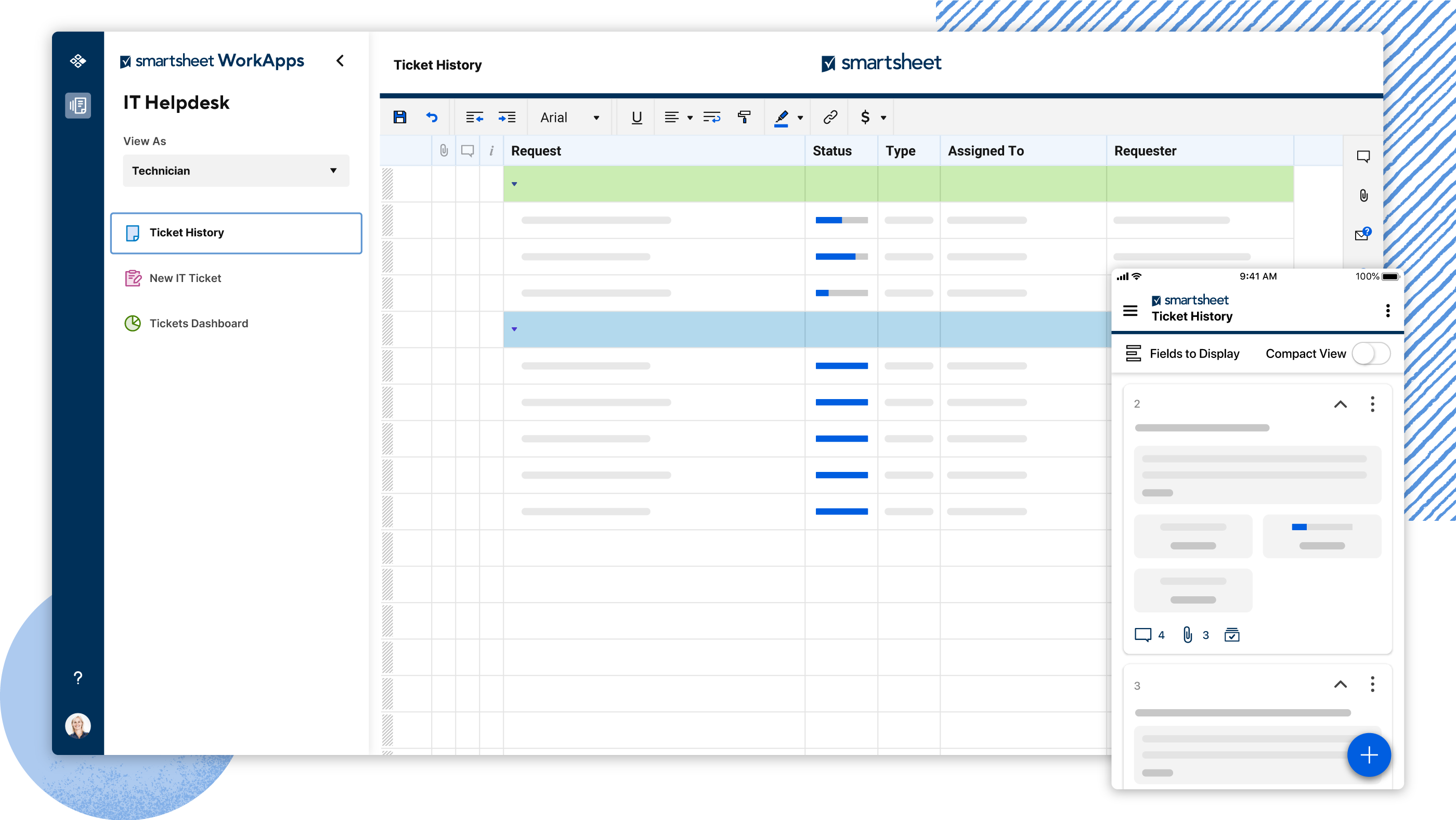The height and width of the screenshot is (820, 1456).
Task: Toggle the Compact View switch
Action: [1371, 353]
